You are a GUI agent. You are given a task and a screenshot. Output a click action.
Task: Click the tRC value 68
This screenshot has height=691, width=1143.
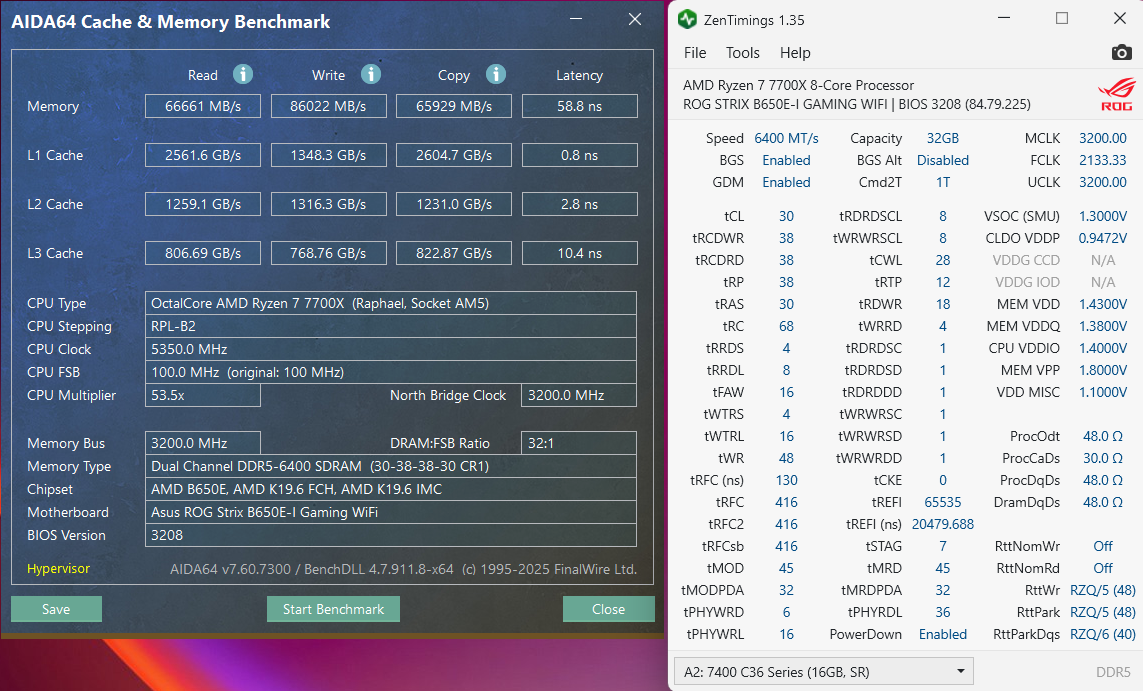786,326
